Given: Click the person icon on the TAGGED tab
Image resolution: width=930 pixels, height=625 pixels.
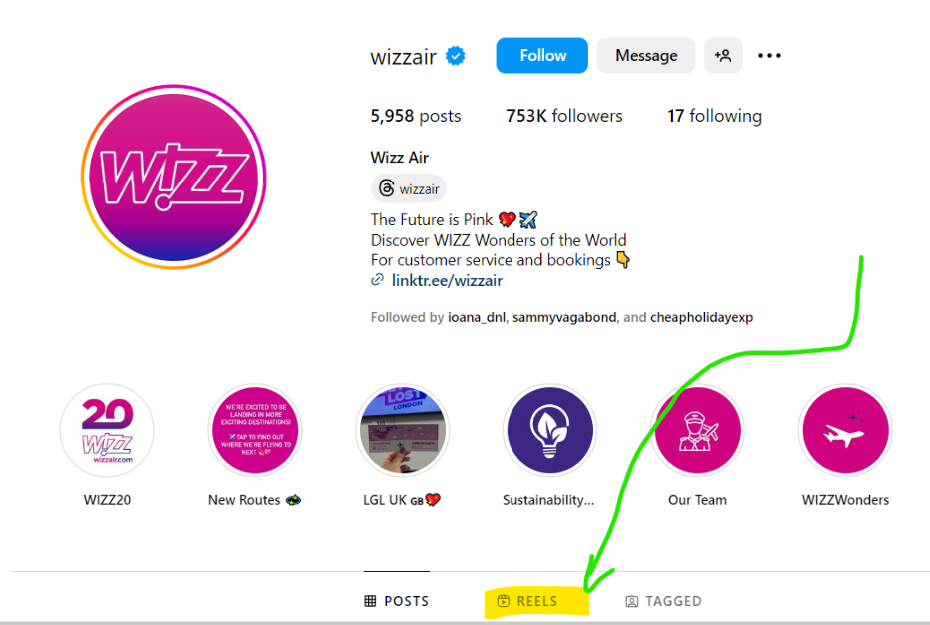Looking at the screenshot, I should click(x=631, y=600).
